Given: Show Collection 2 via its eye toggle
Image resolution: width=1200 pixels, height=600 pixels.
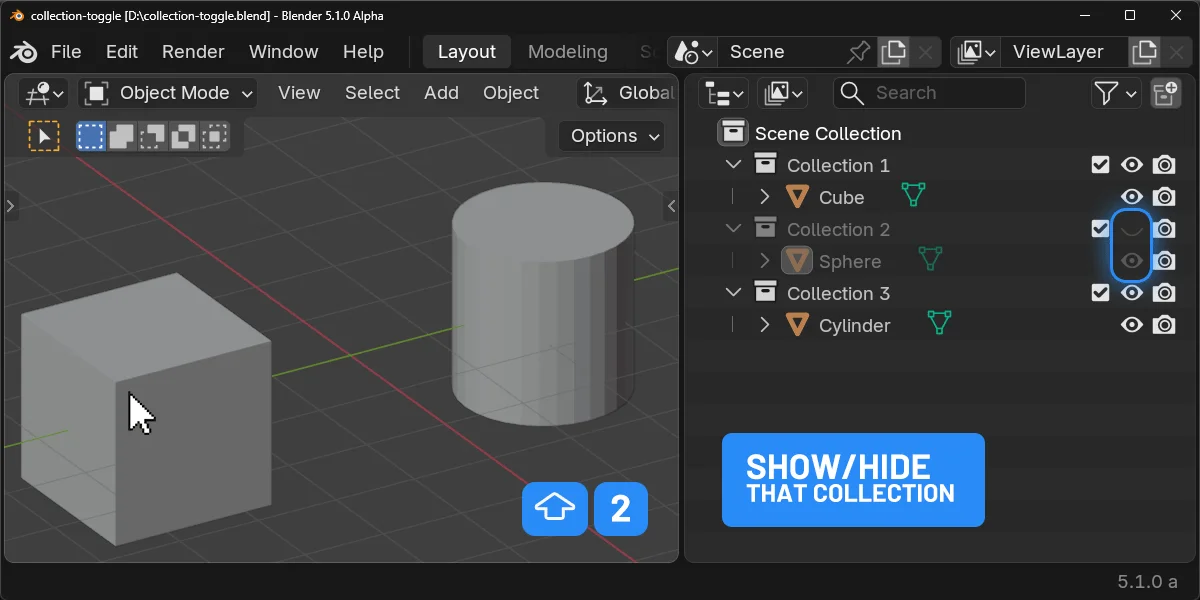Looking at the screenshot, I should coord(1132,228).
